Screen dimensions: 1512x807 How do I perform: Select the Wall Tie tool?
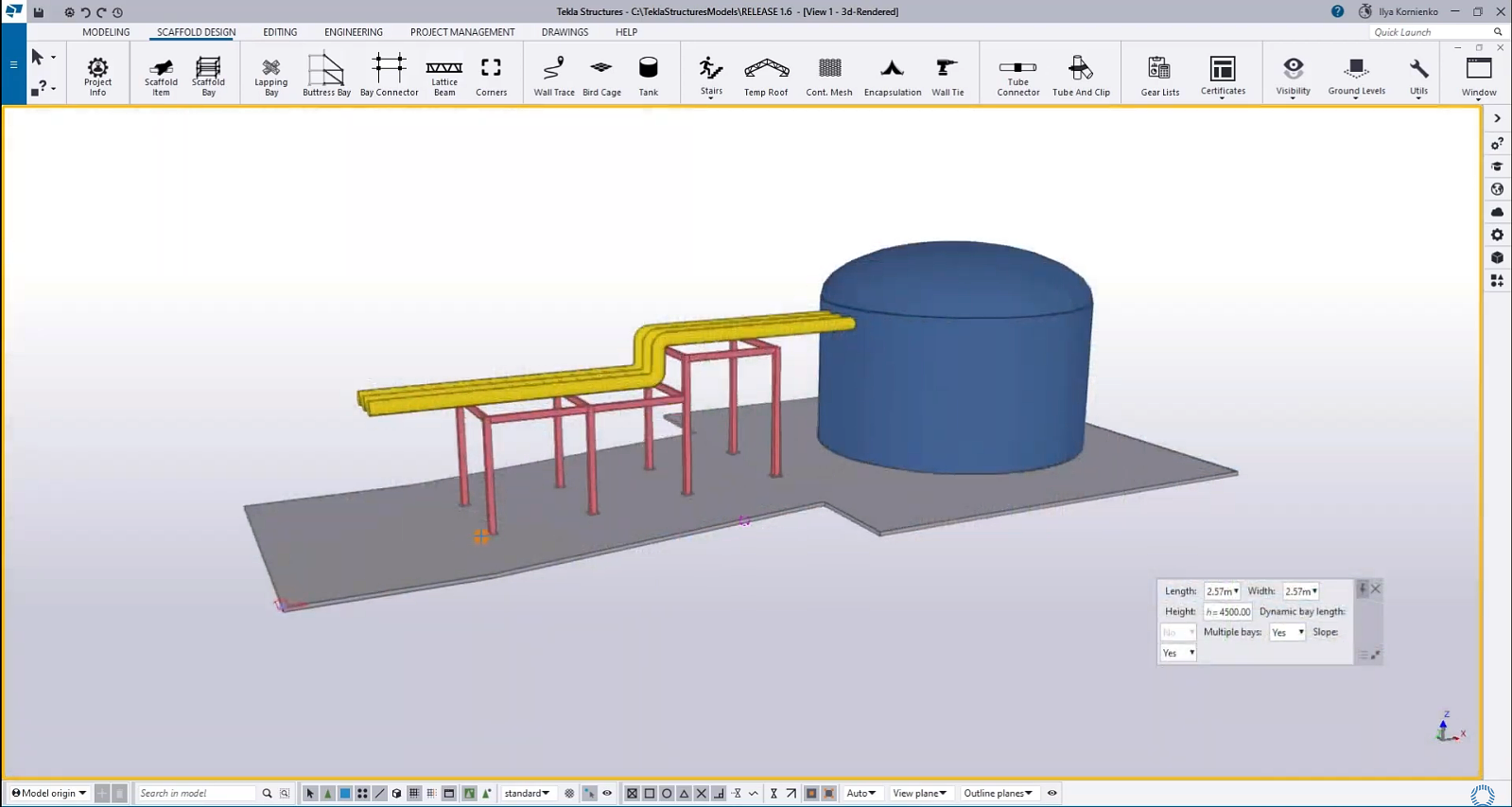[947, 76]
